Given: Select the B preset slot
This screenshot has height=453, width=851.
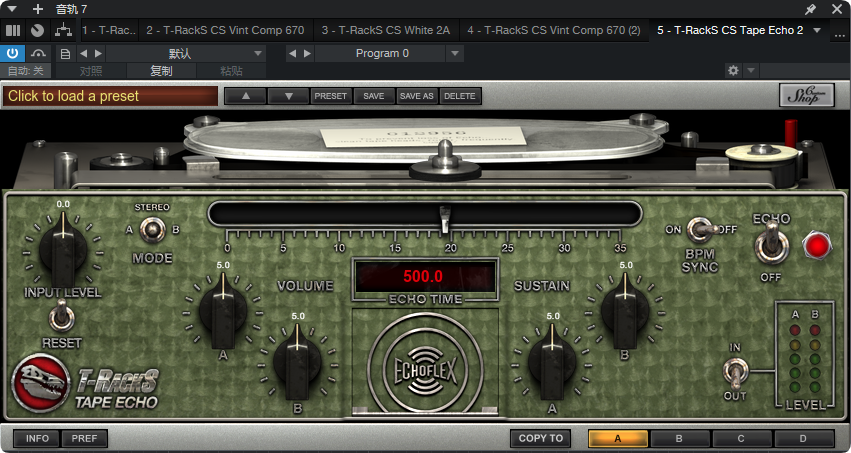Looking at the screenshot, I should (x=679, y=438).
